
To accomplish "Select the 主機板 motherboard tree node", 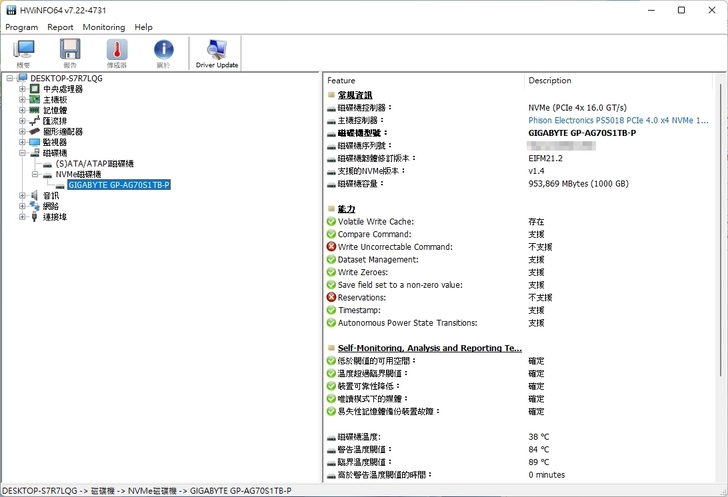I will (56, 100).
